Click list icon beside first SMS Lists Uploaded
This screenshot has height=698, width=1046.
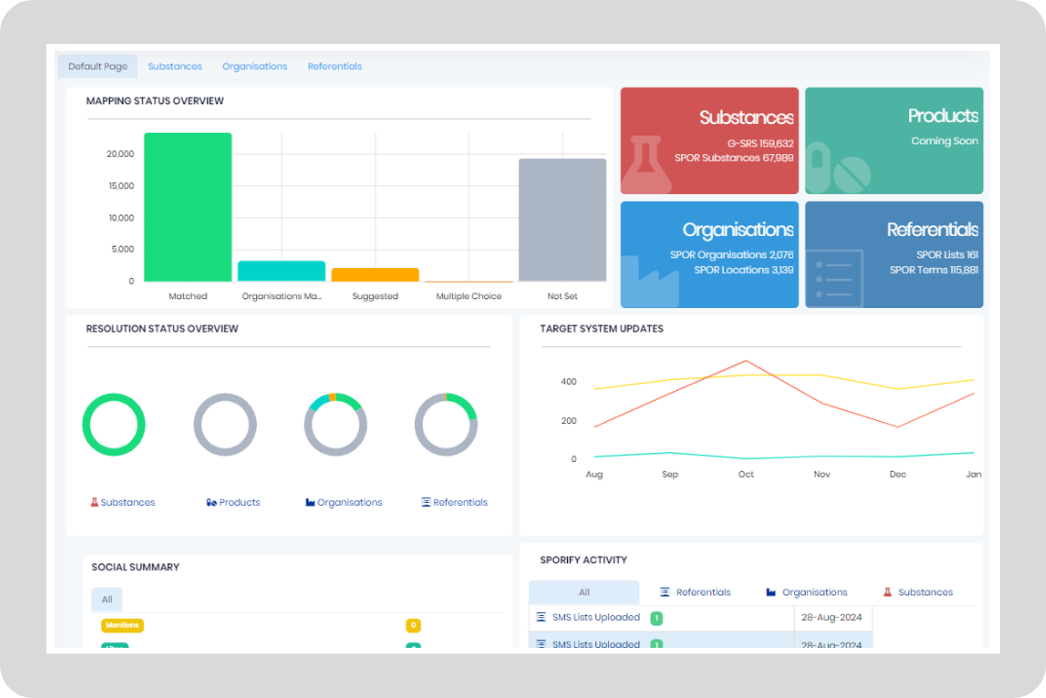(x=541, y=617)
